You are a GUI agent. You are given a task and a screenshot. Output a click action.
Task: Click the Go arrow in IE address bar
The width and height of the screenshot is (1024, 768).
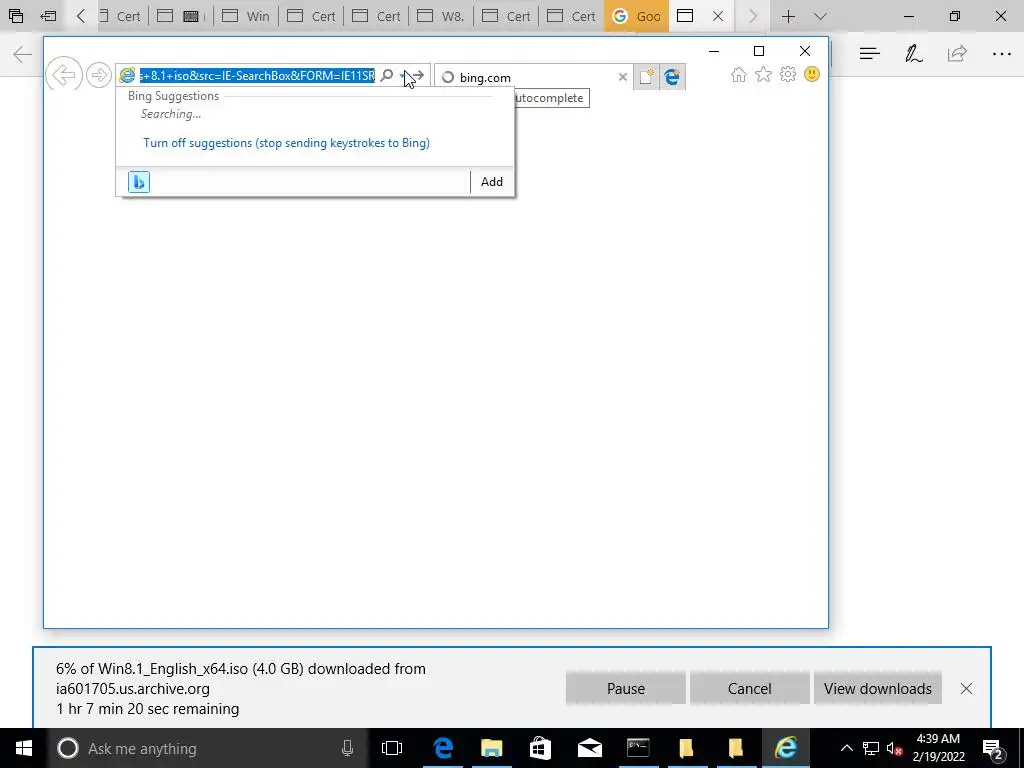click(x=418, y=76)
